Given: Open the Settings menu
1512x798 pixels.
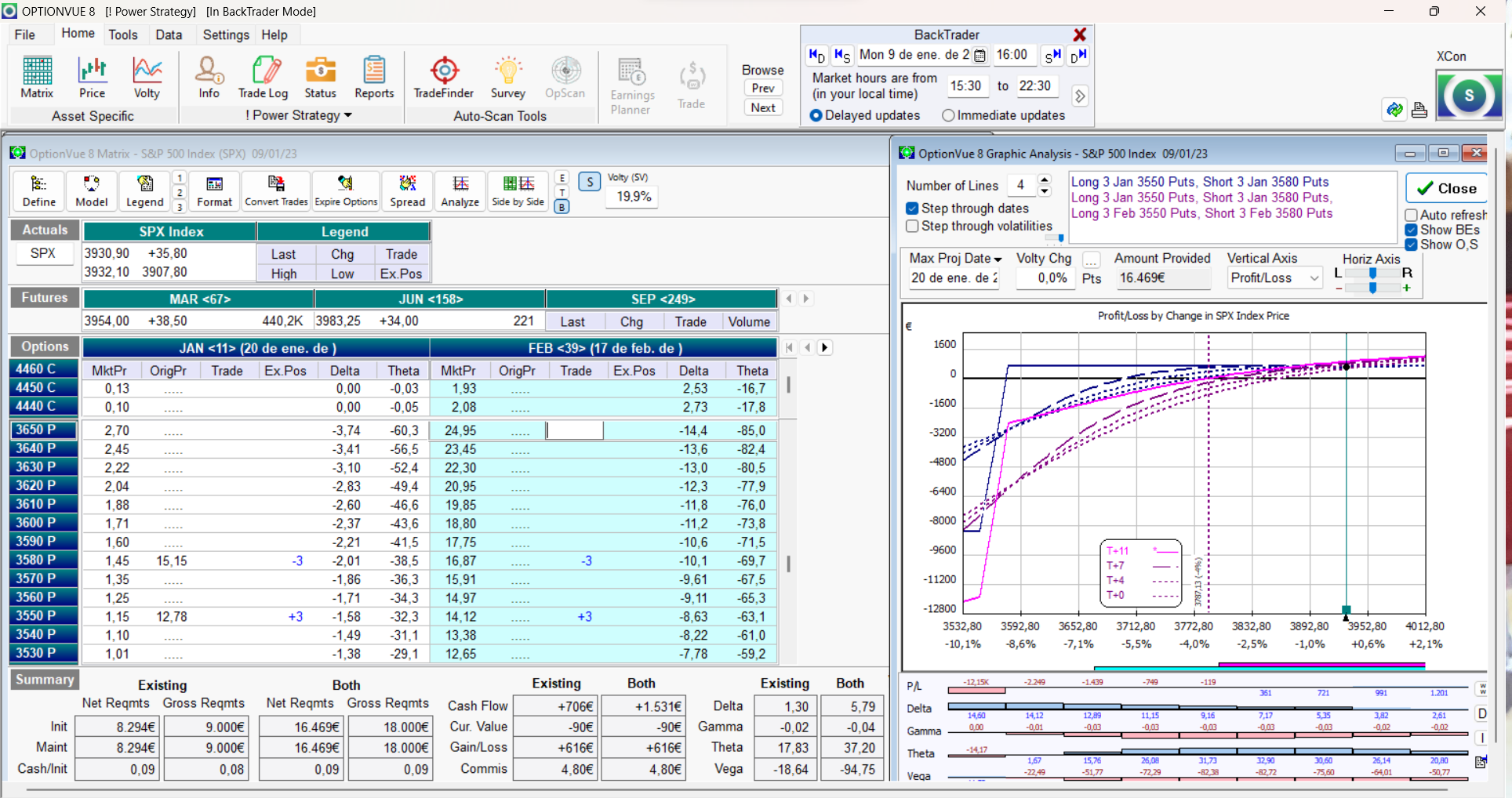Looking at the screenshot, I should pos(226,34).
